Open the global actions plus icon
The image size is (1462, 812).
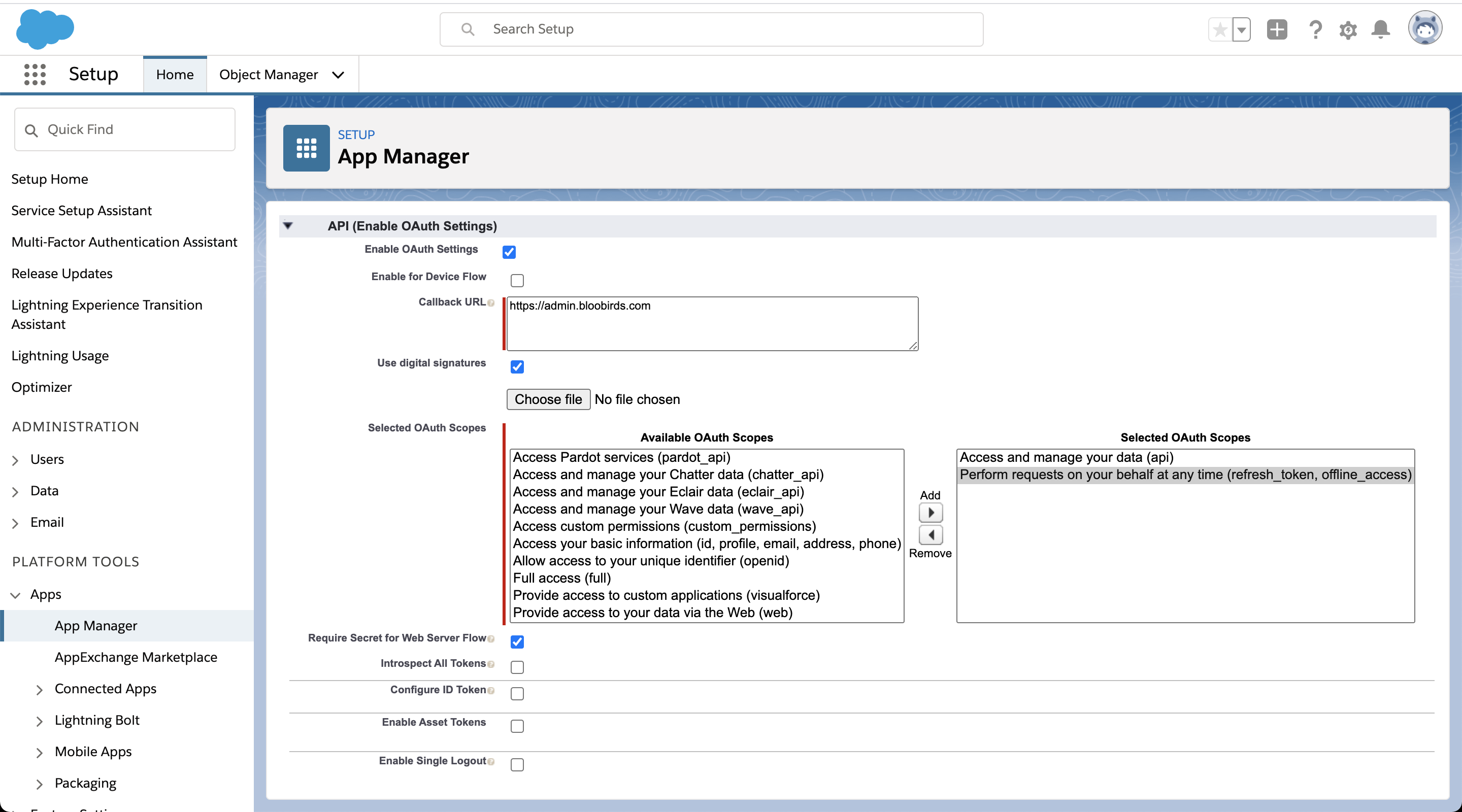[1277, 29]
